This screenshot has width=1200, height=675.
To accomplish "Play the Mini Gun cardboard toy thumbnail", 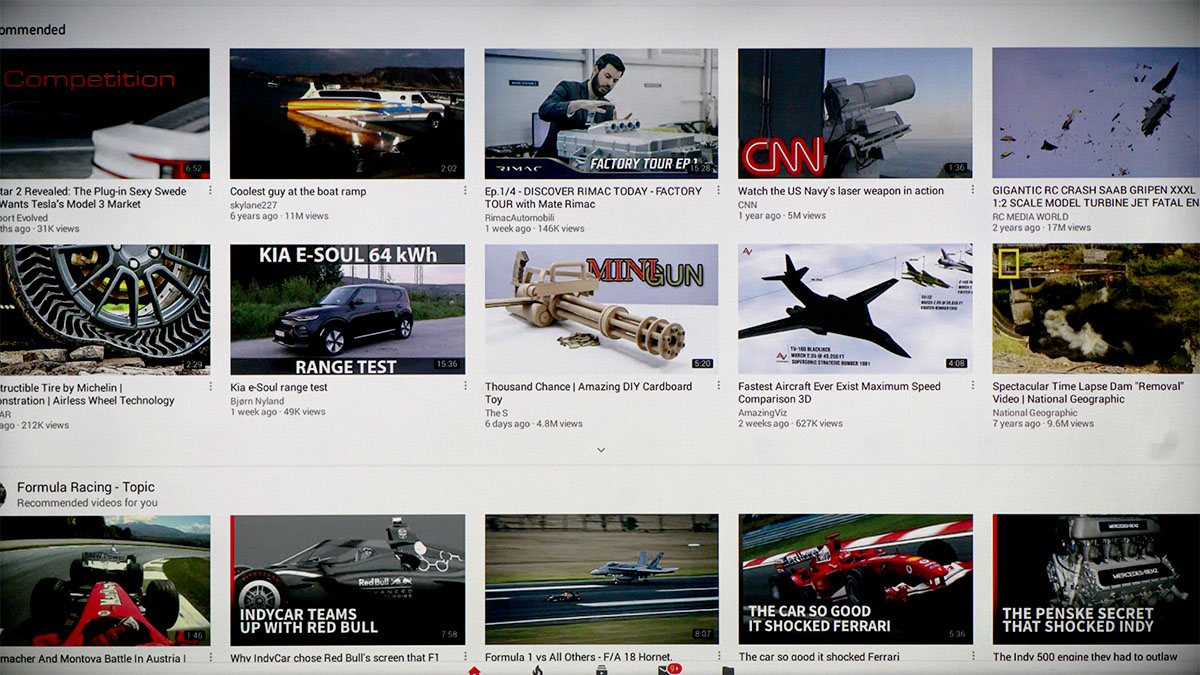I will click(601, 309).
